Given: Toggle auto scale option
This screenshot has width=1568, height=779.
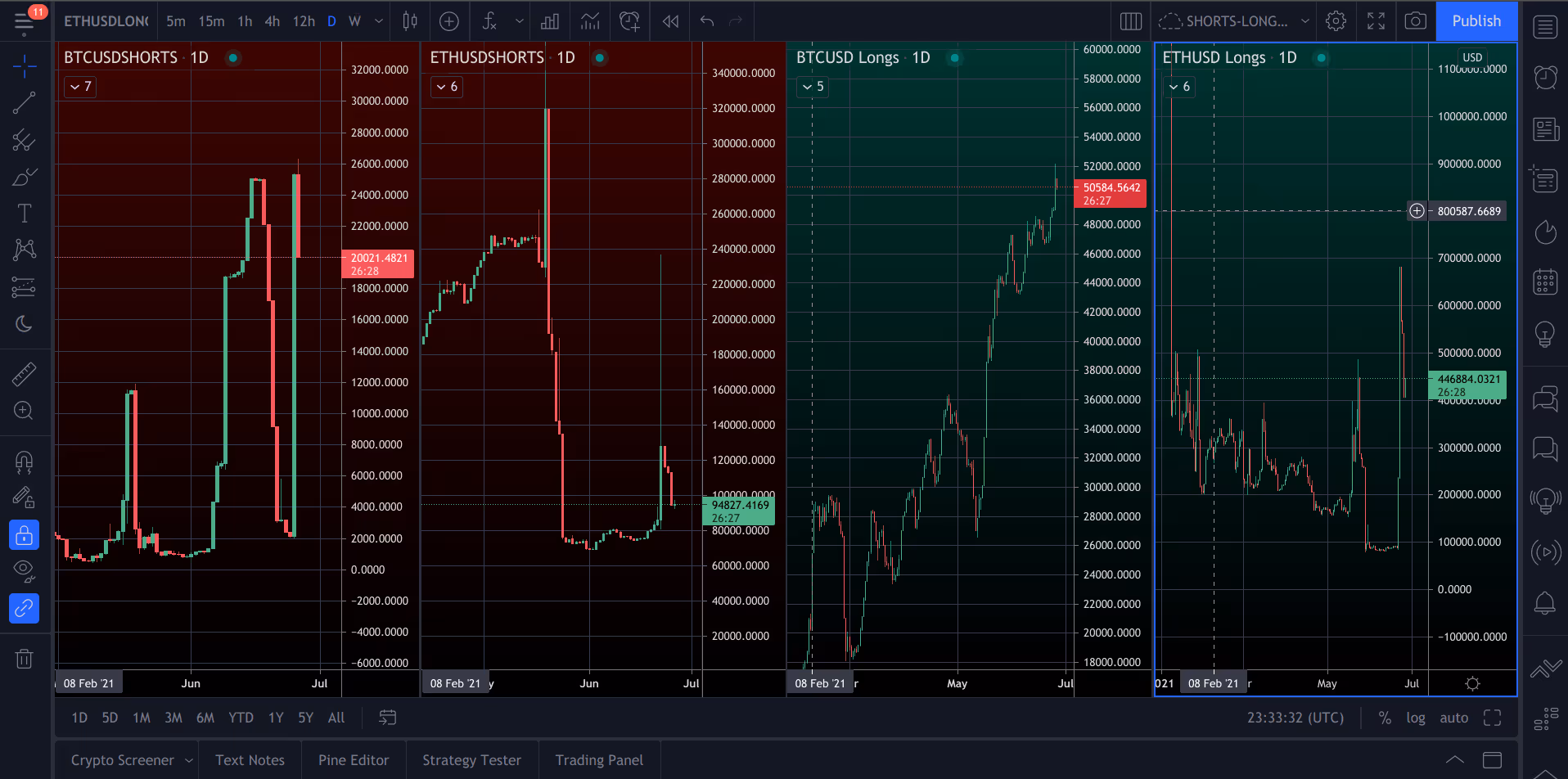Looking at the screenshot, I should pos(1453,718).
